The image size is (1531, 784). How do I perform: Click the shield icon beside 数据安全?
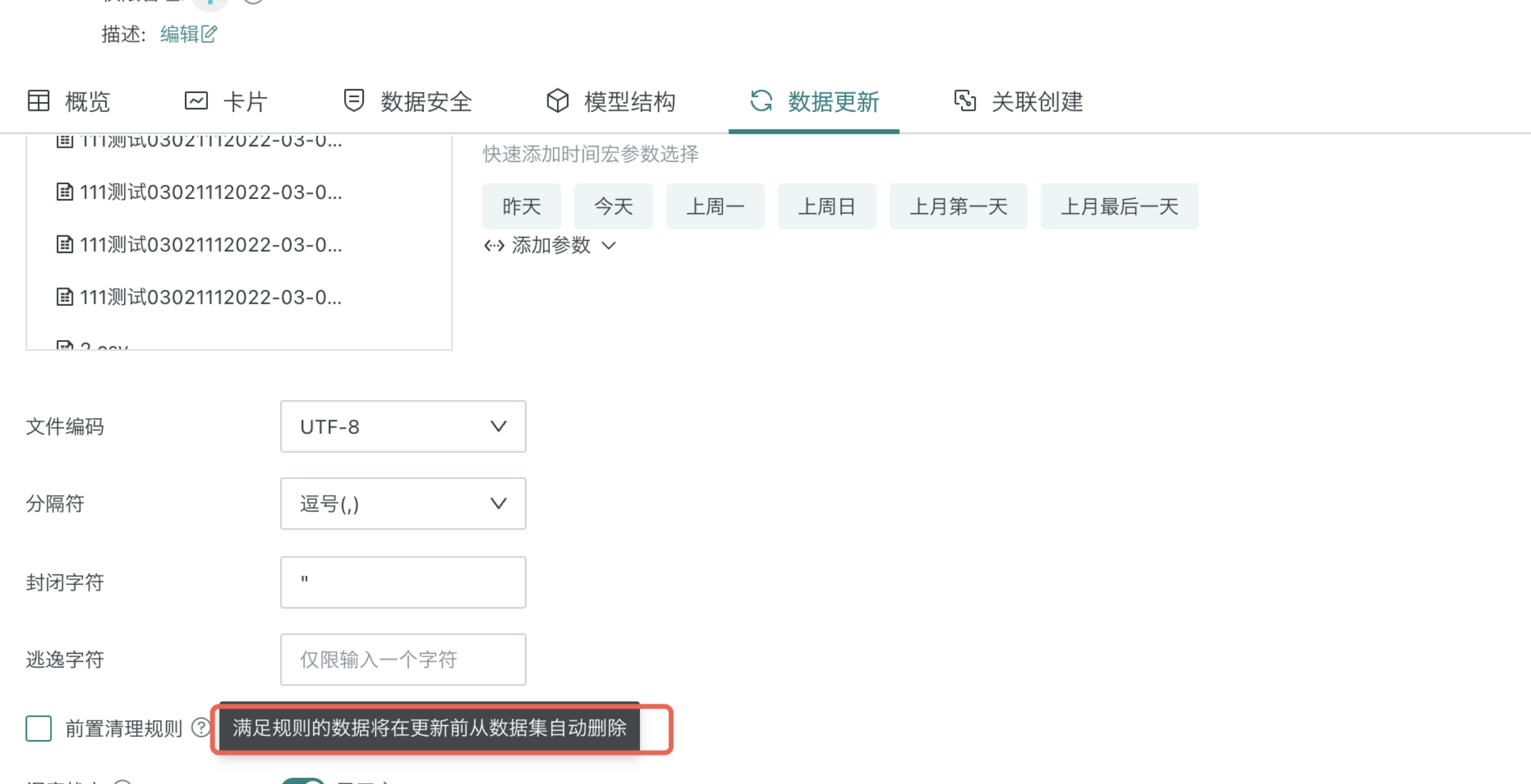[x=354, y=101]
